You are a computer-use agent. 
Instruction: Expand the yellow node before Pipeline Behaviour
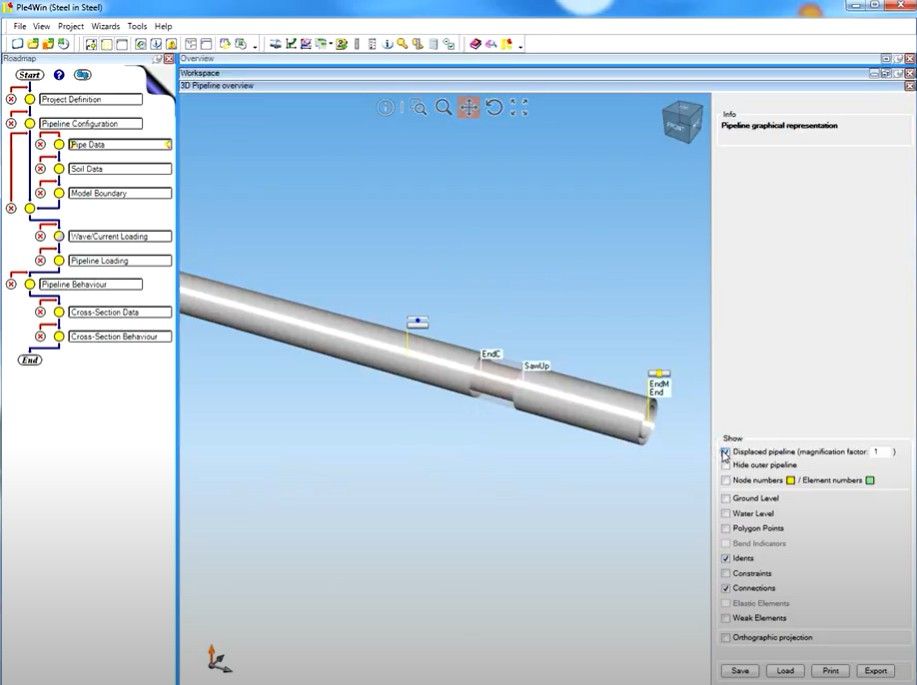30,284
